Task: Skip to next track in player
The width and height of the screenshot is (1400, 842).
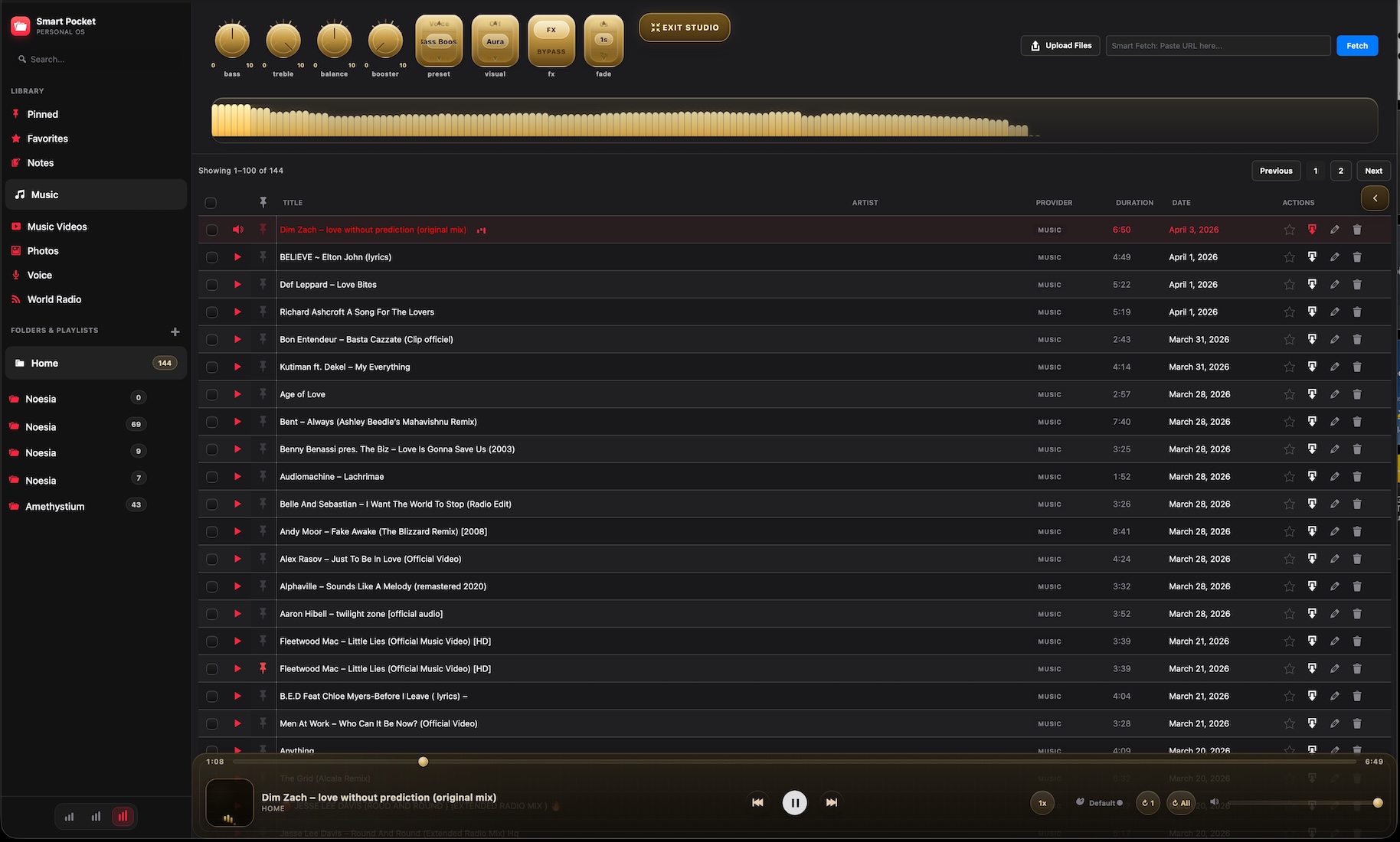Action: (832, 802)
